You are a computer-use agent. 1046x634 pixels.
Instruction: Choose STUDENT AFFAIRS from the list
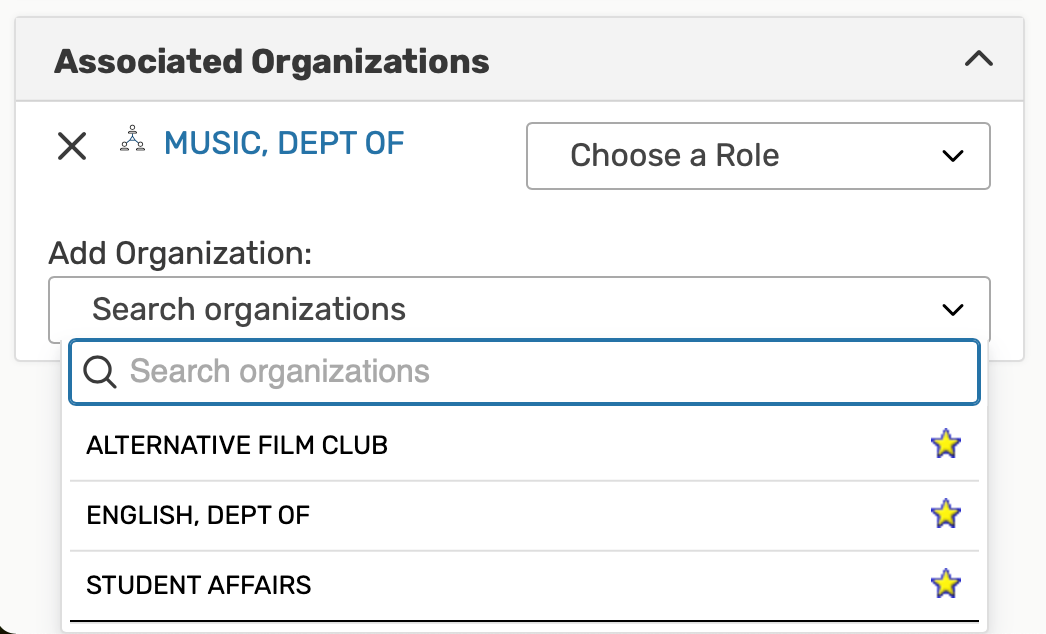199,586
